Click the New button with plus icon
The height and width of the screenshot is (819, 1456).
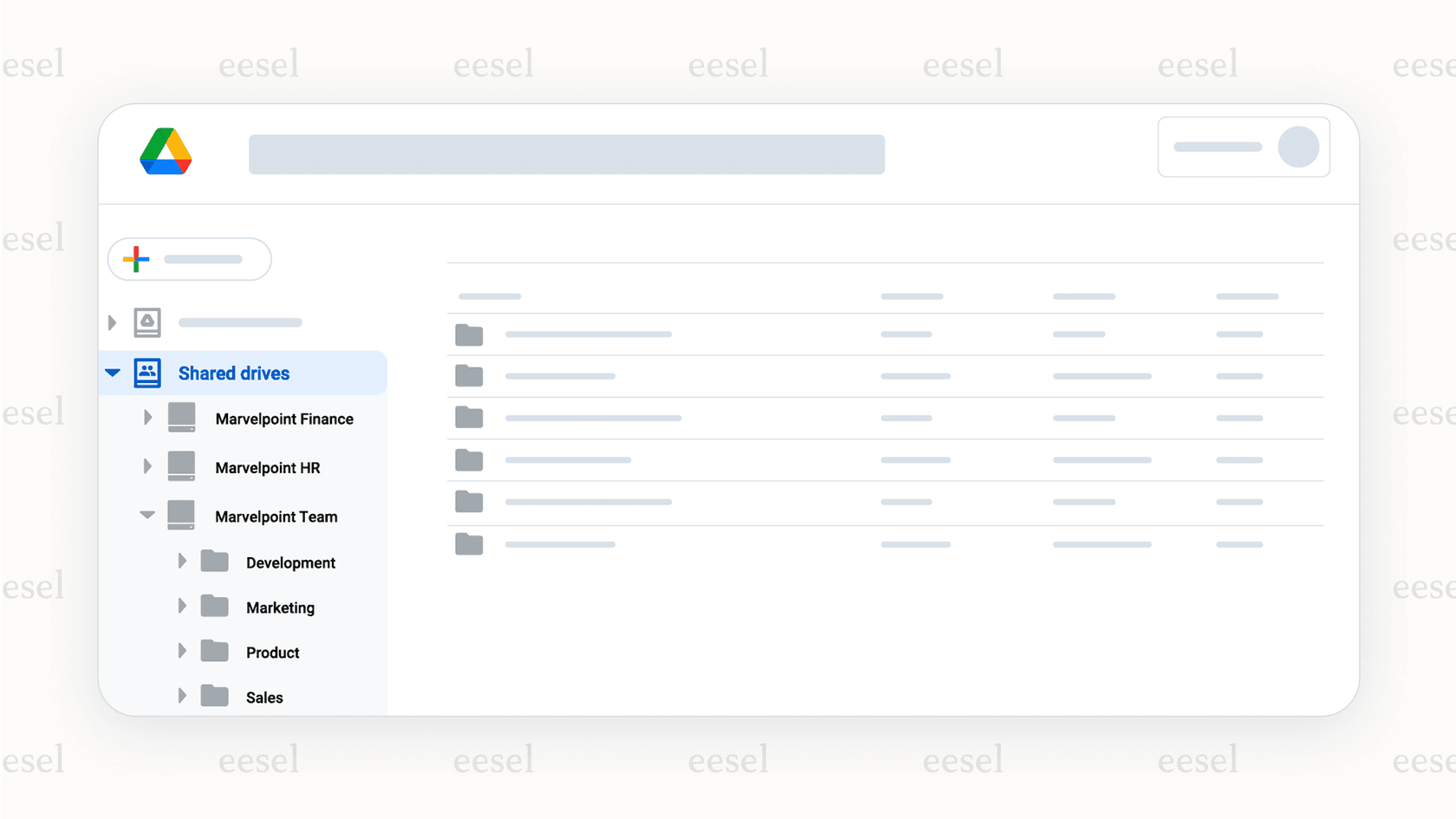(189, 259)
